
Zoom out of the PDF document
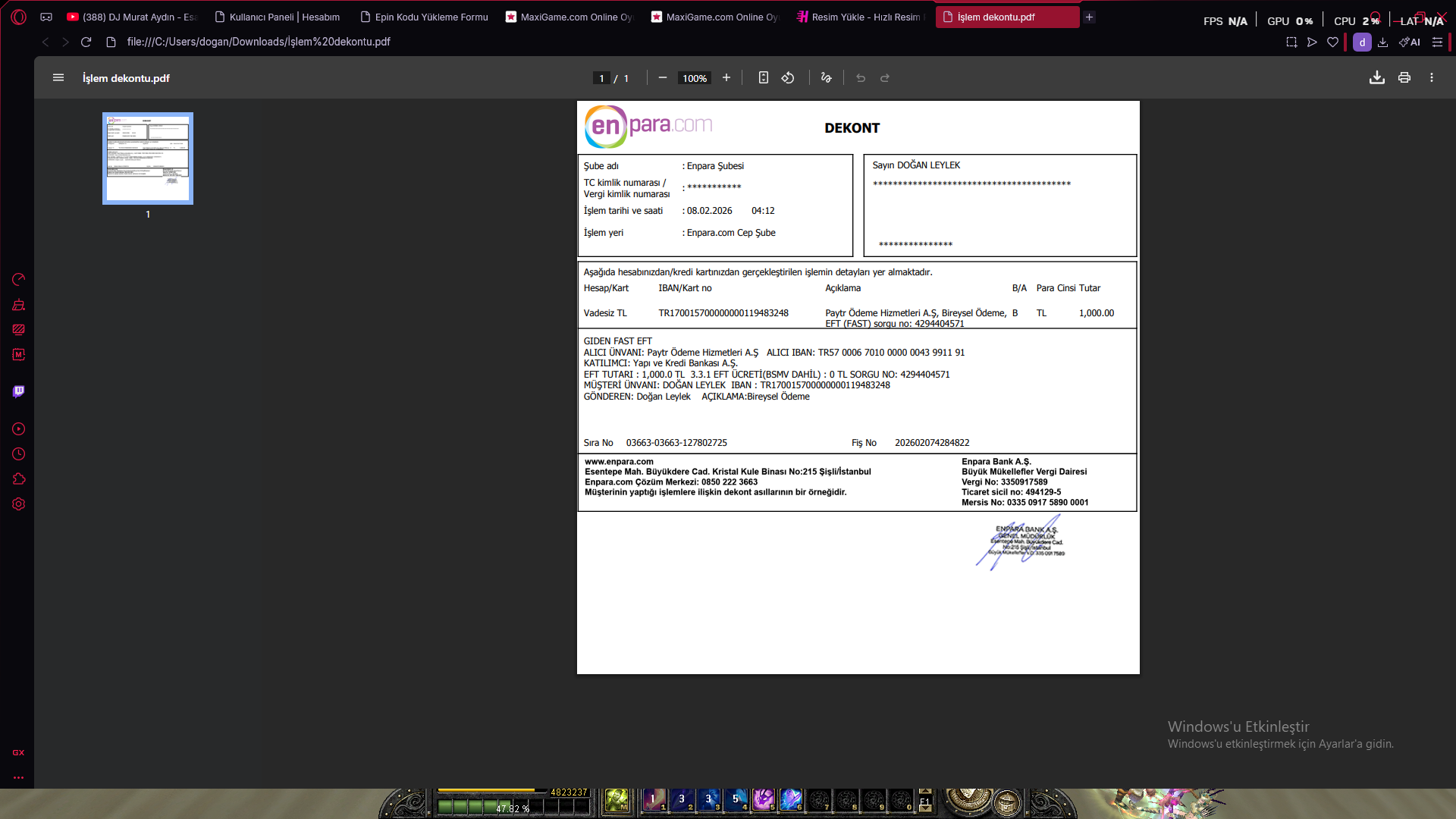coord(663,77)
